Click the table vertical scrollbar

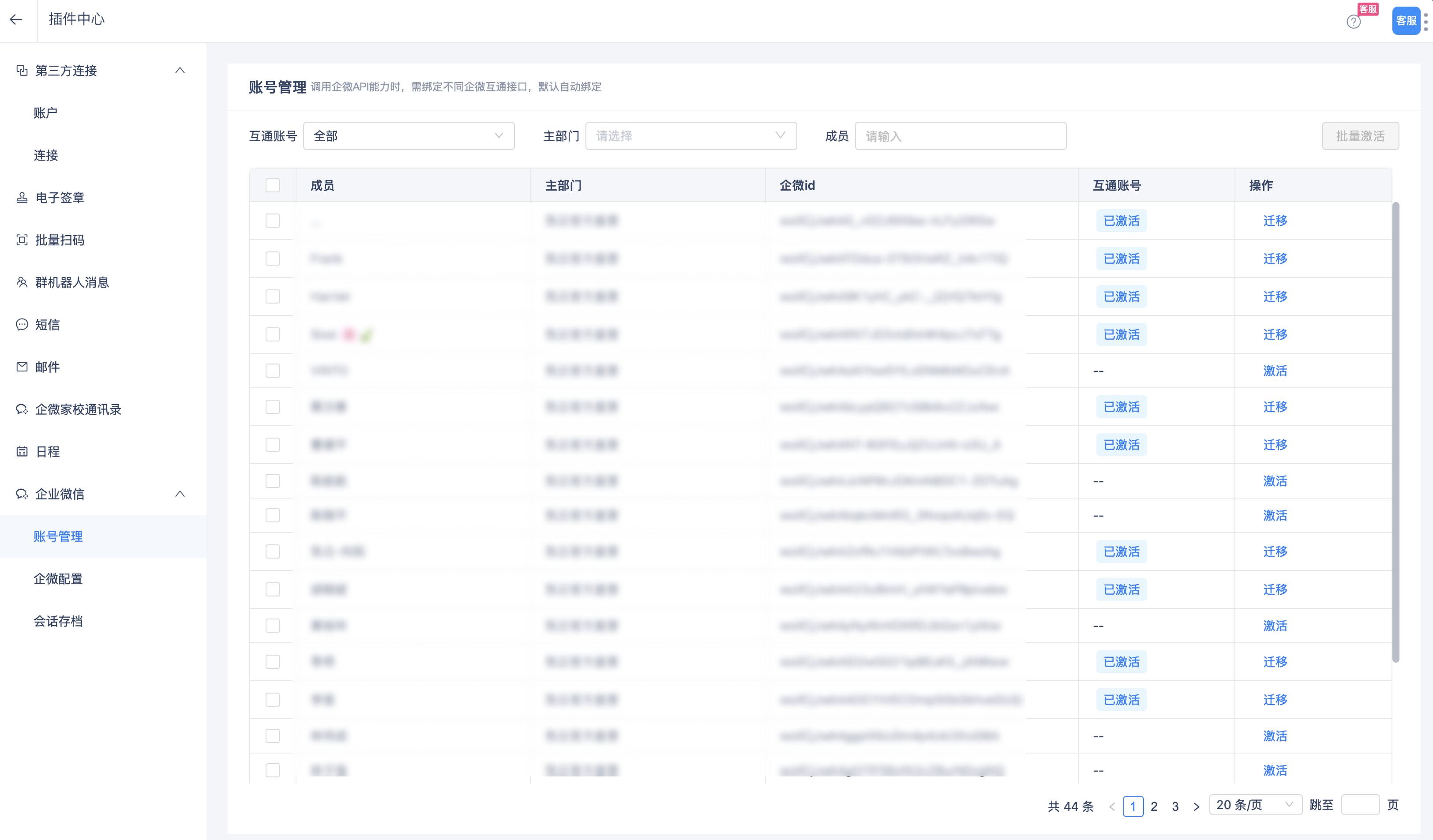pos(1395,432)
